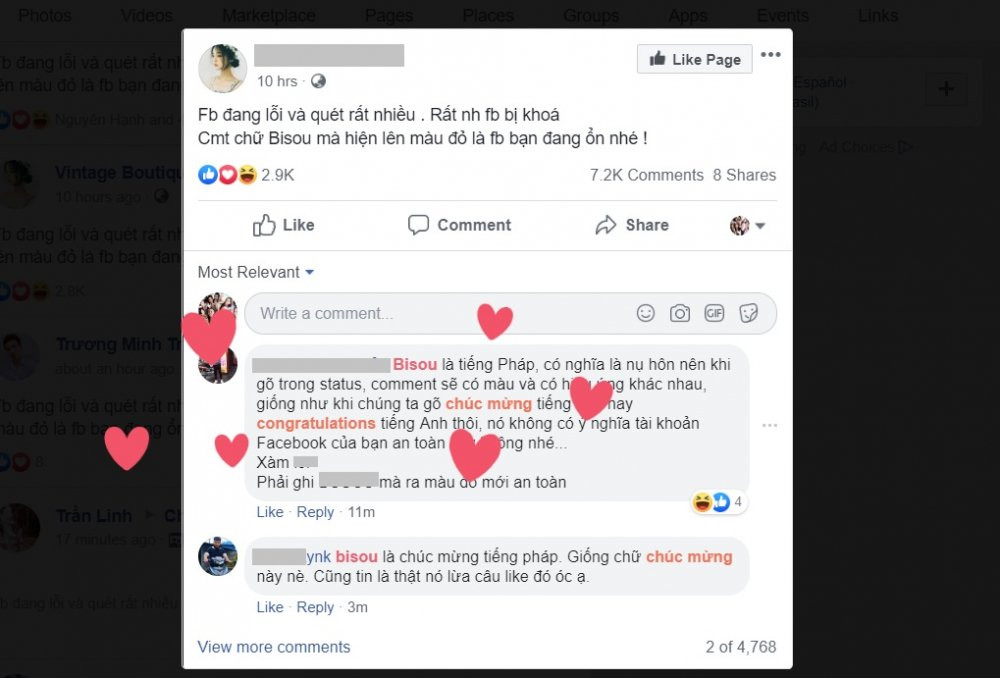The width and height of the screenshot is (1000, 678).
Task: Open the GIF picker in comment box
Action: coord(714,313)
